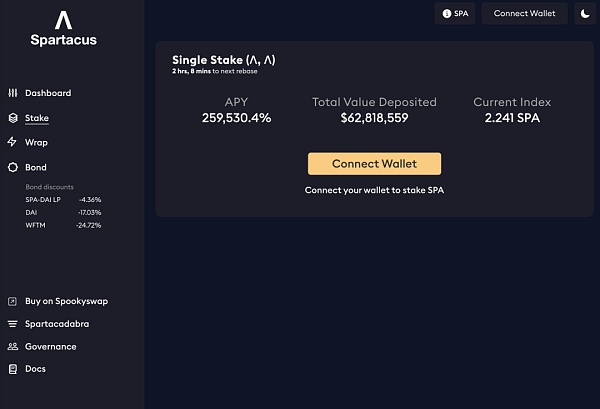Click the Governance people icon
Image resolution: width=600 pixels, height=409 pixels.
pos(13,347)
